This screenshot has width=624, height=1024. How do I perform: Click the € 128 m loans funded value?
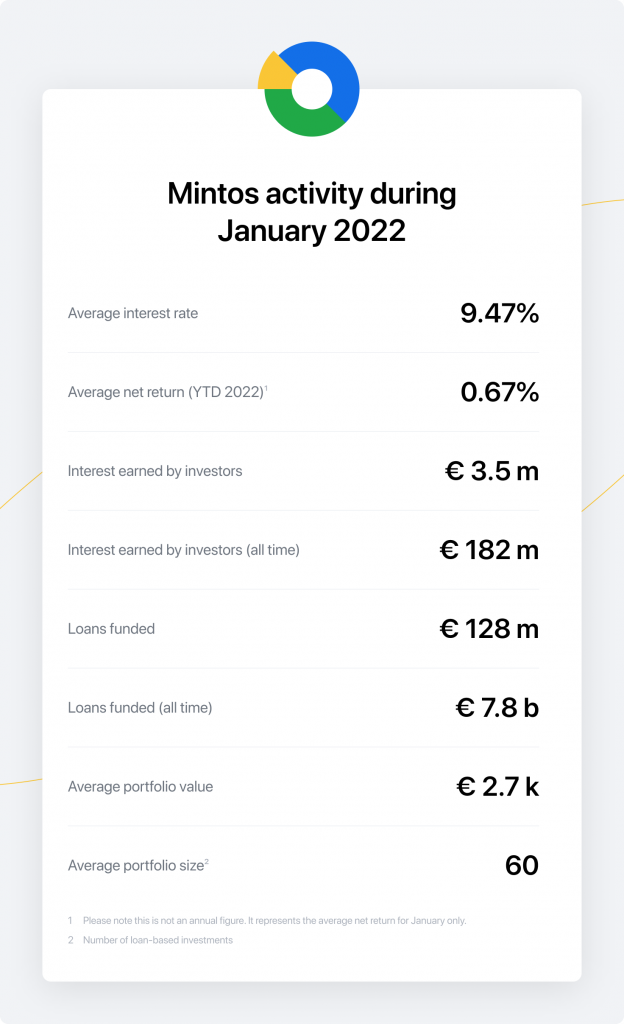point(489,629)
